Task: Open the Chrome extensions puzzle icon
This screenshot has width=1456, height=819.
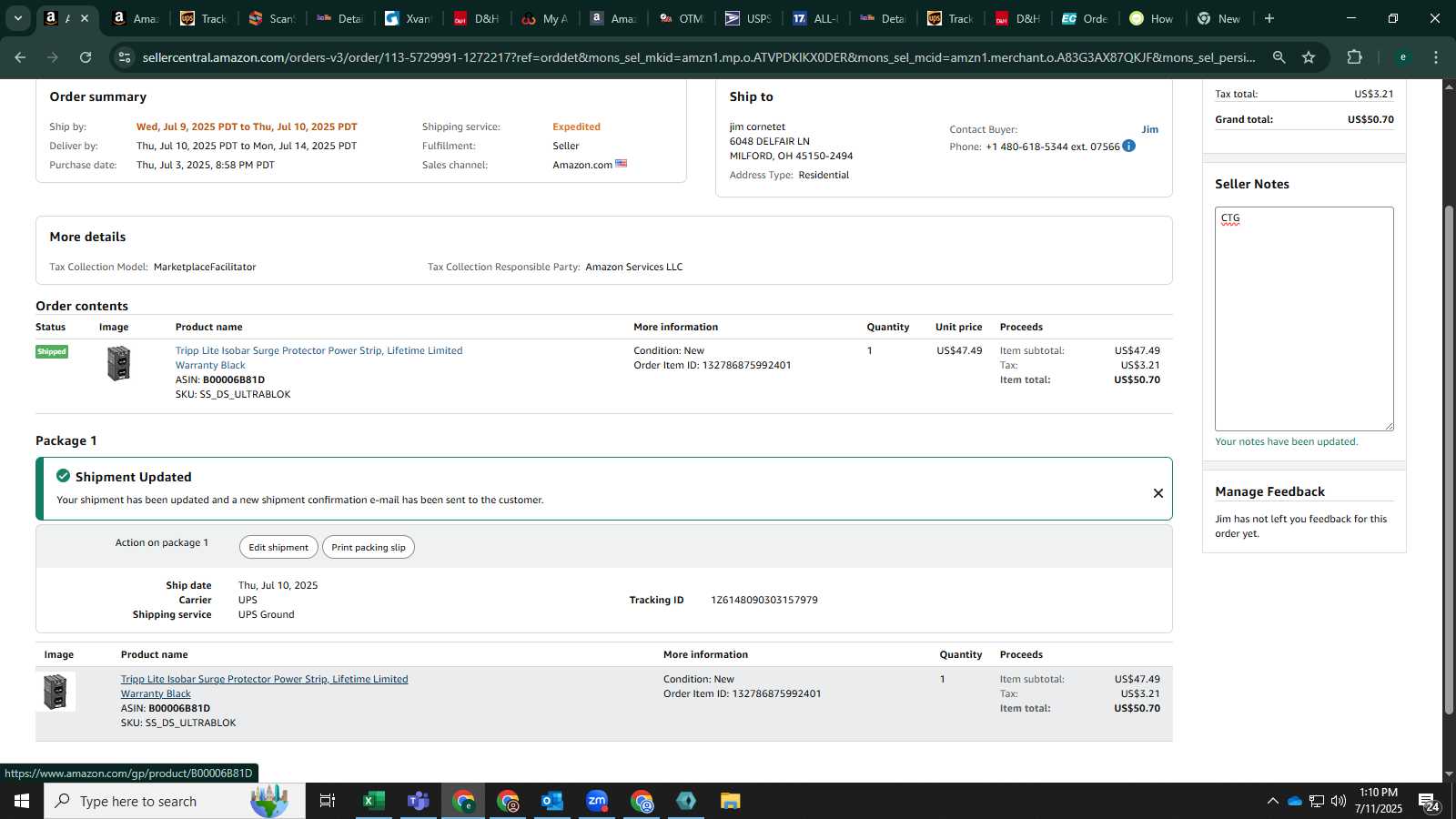Action: point(1354,57)
